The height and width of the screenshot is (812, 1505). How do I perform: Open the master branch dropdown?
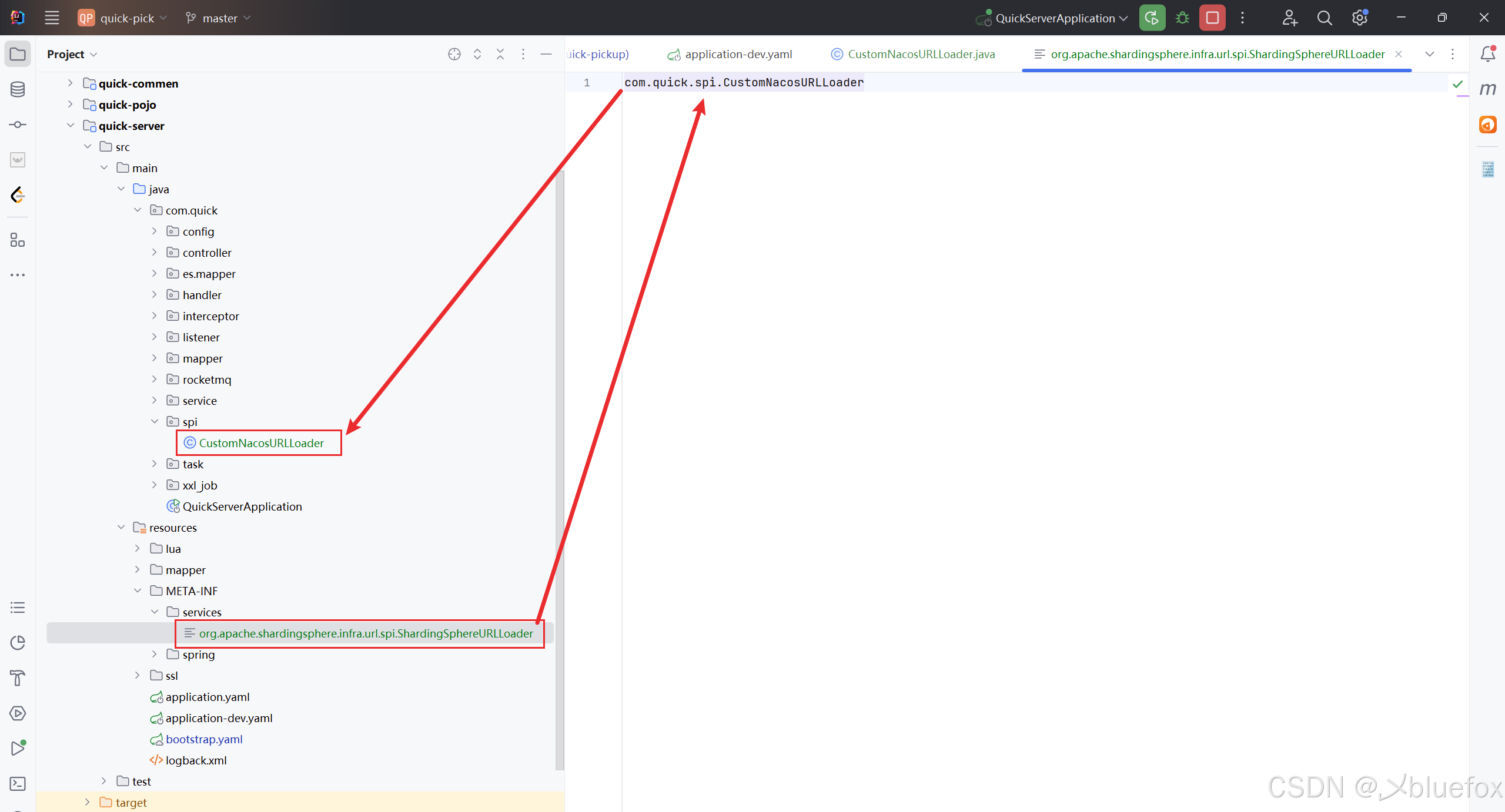pyautogui.click(x=219, y=18)
